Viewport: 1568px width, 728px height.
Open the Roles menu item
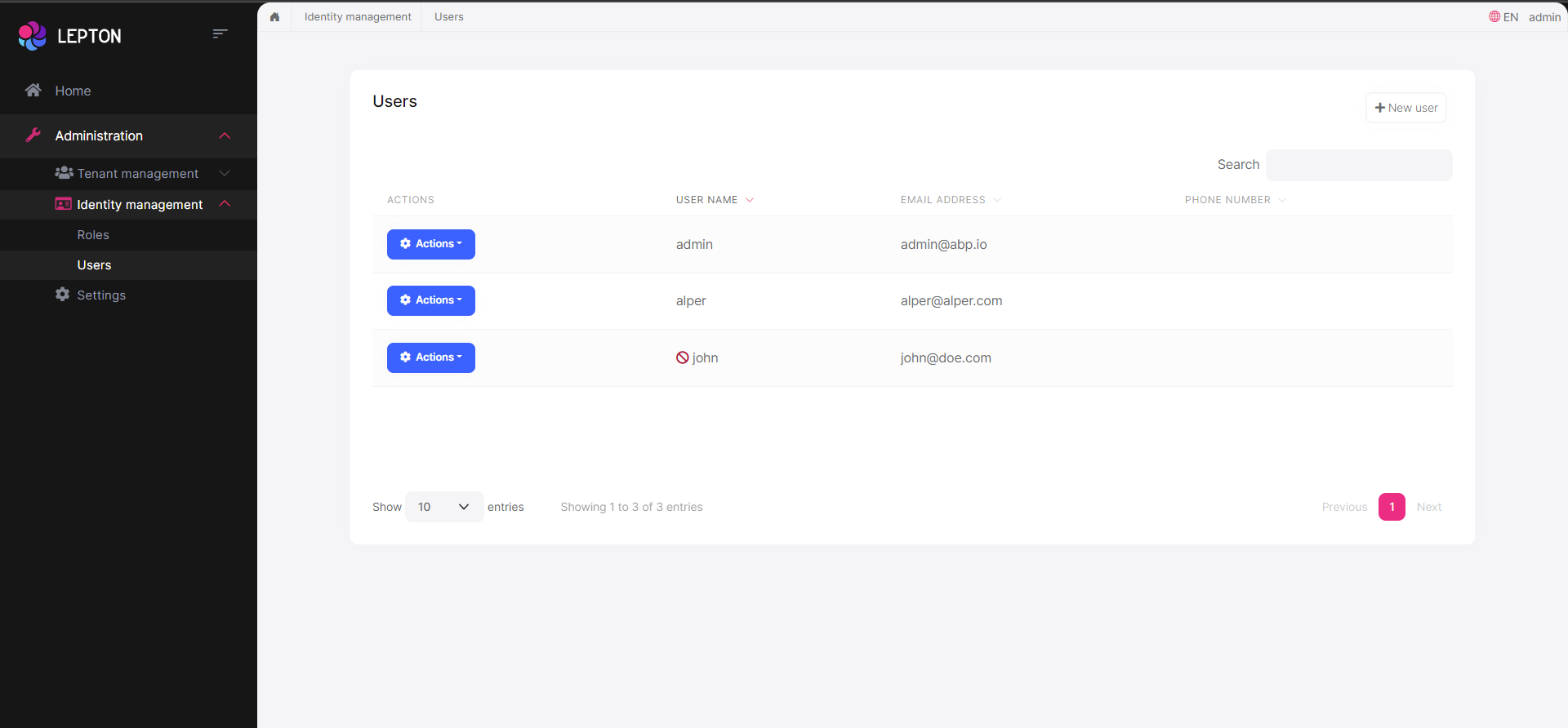[x=93, y=235]
